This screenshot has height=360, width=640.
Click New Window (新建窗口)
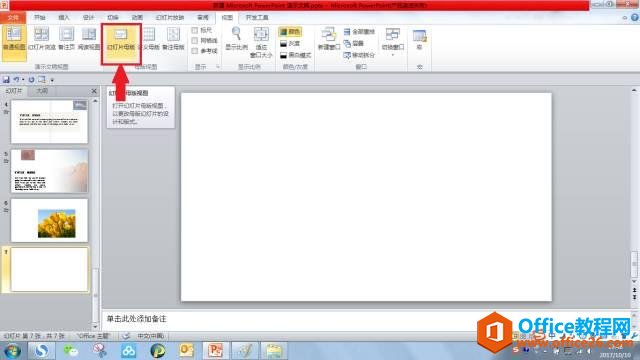click(329, 40)
